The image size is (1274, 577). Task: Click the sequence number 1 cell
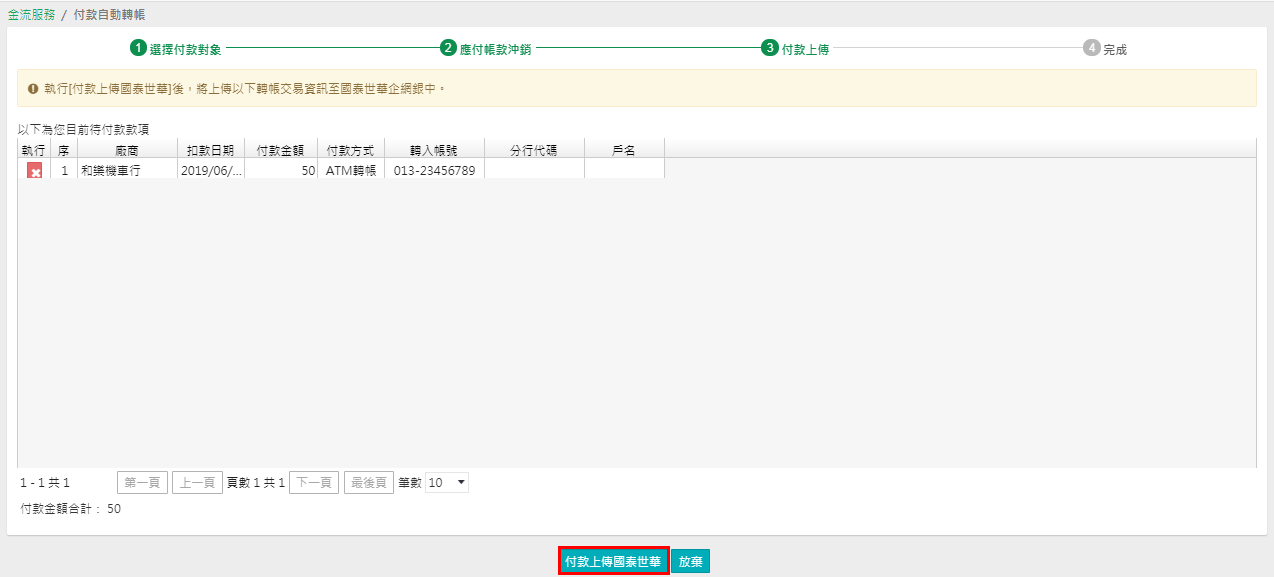(64, 170)
